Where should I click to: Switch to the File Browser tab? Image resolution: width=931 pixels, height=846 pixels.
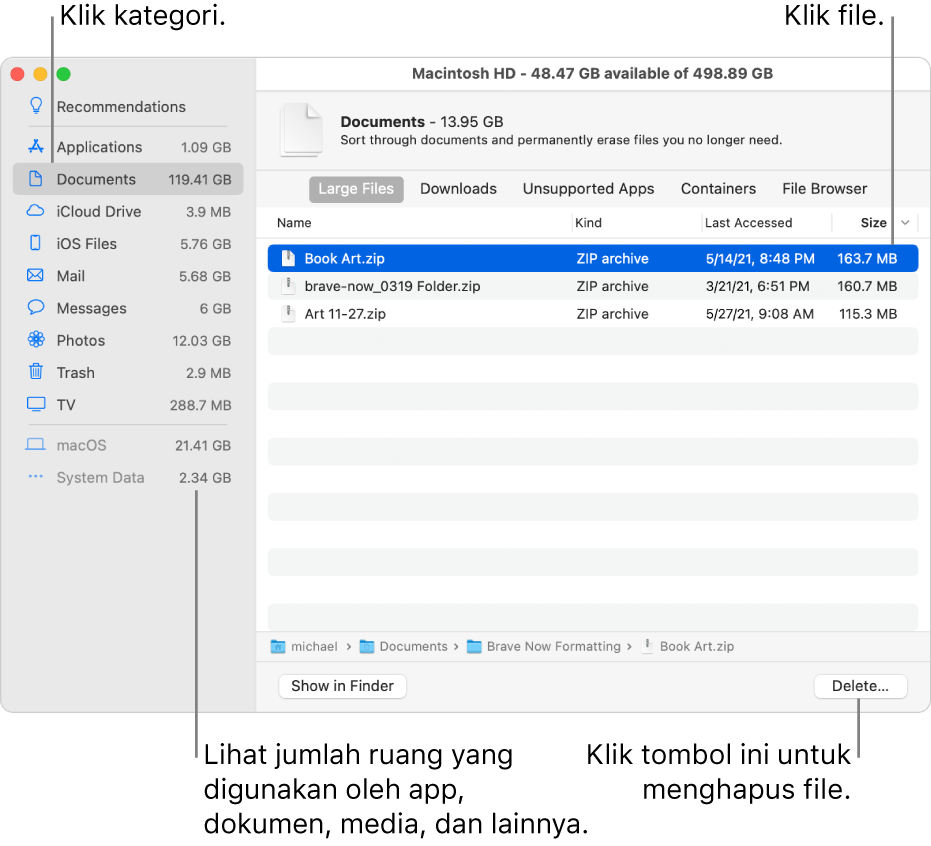coord(825,189)
